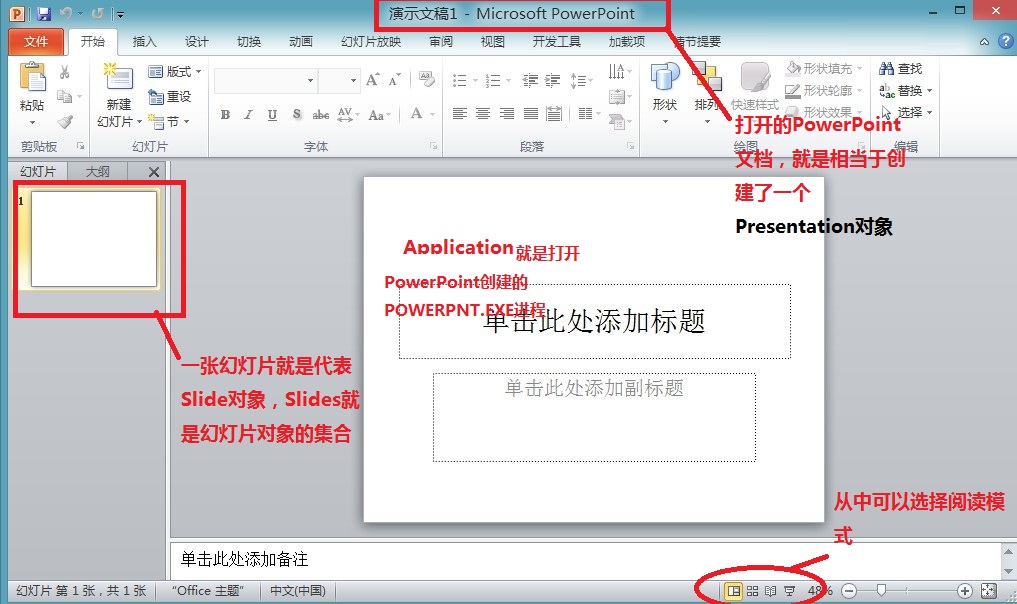Image resolution: width=1017 pixels, height=604 pixels.
Task: Click the Quick Styles (快速样式) icon
Action: point(755,78)
